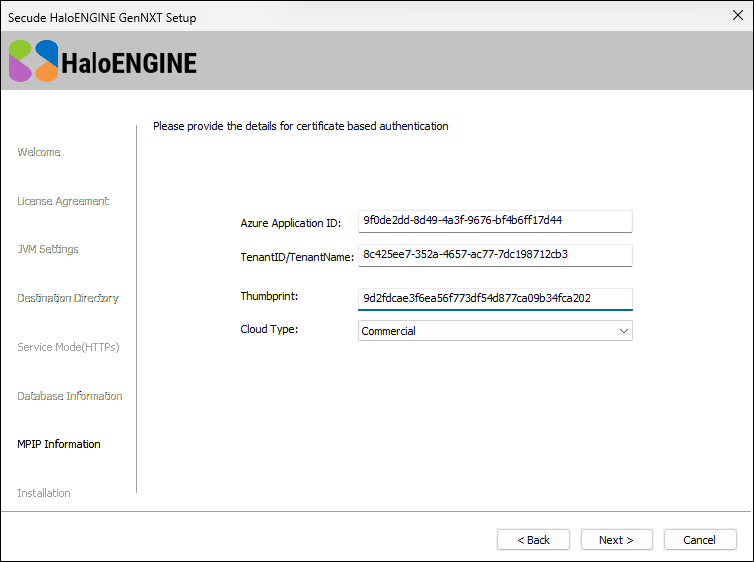Select Service Mode(HTTPs) step in sidebar

click(68, 347)
